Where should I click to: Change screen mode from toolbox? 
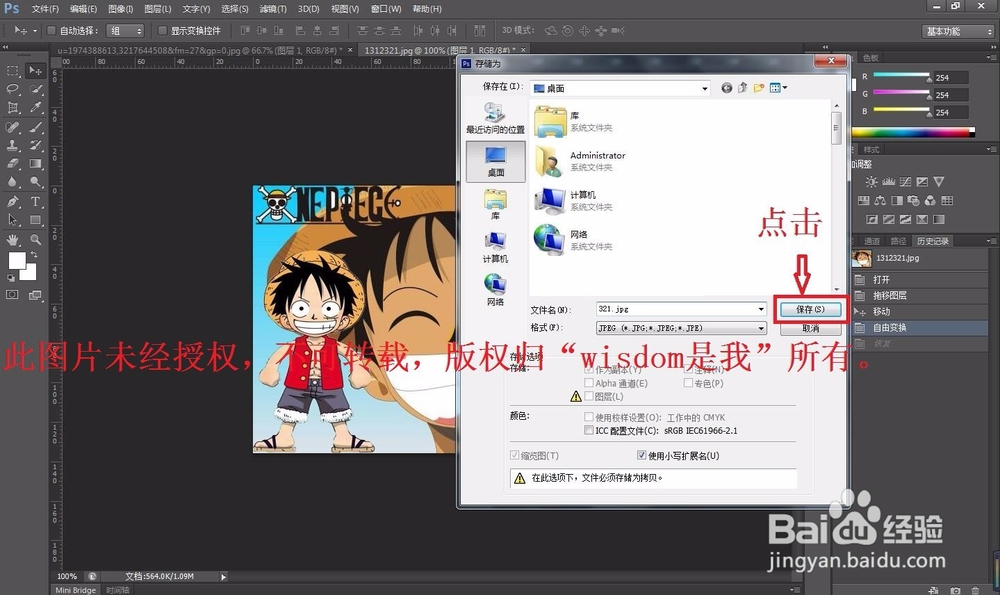coord(35,295)
